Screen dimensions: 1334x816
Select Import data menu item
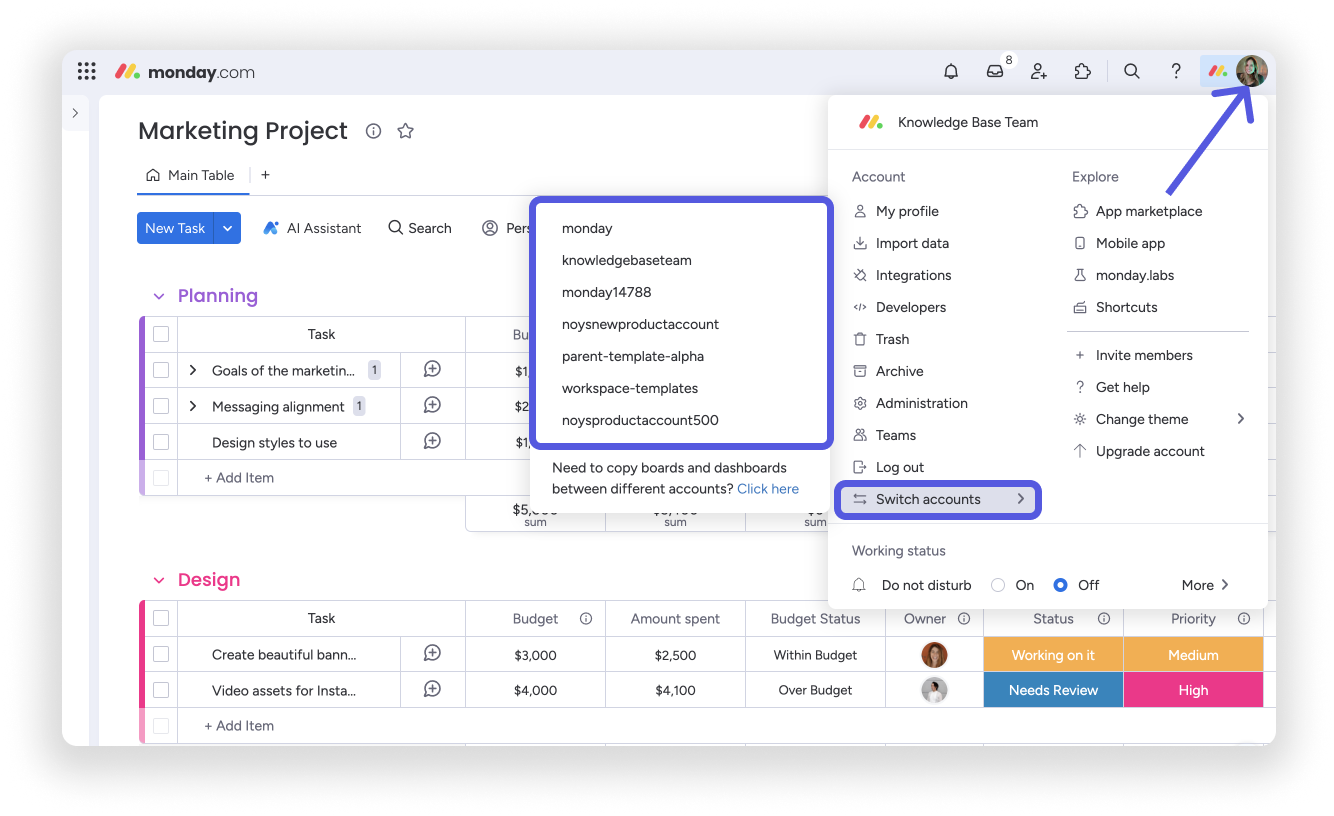900,243
